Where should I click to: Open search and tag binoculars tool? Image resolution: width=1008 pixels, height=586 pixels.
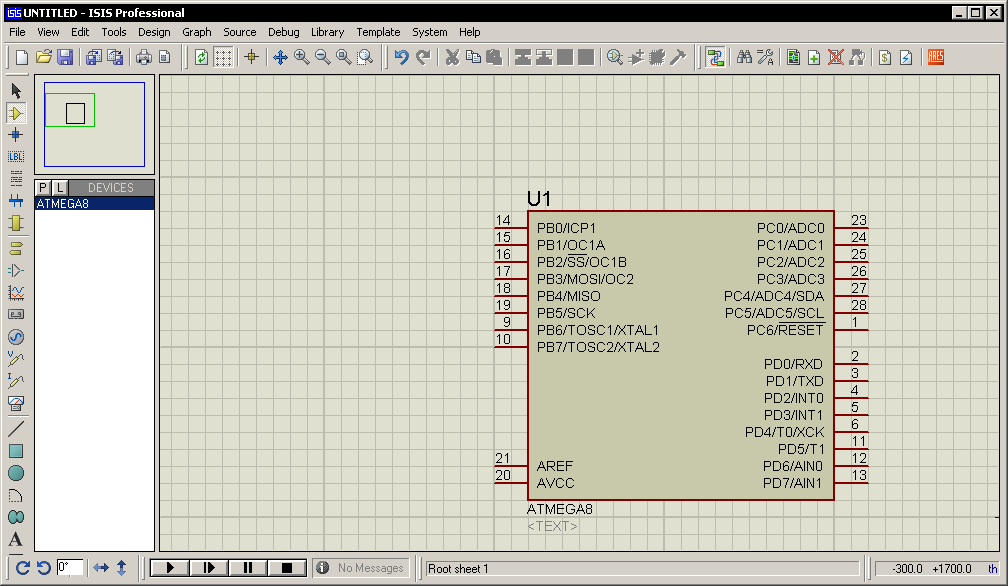[744, 57]
